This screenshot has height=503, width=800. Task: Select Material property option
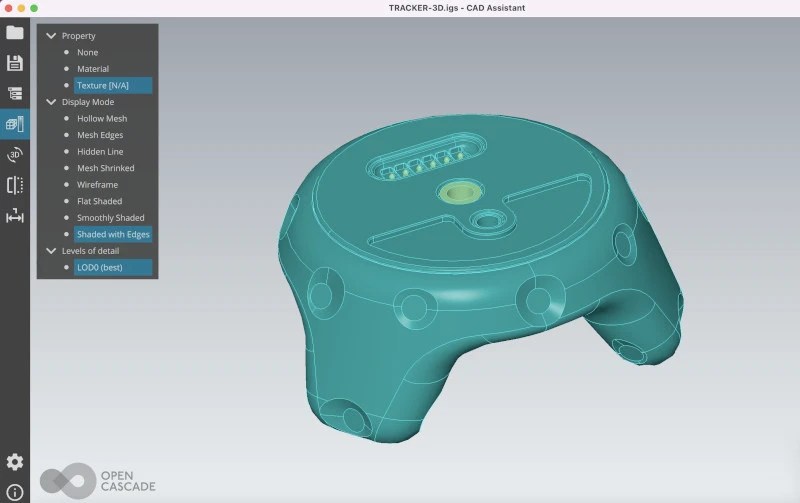point(93,69)
